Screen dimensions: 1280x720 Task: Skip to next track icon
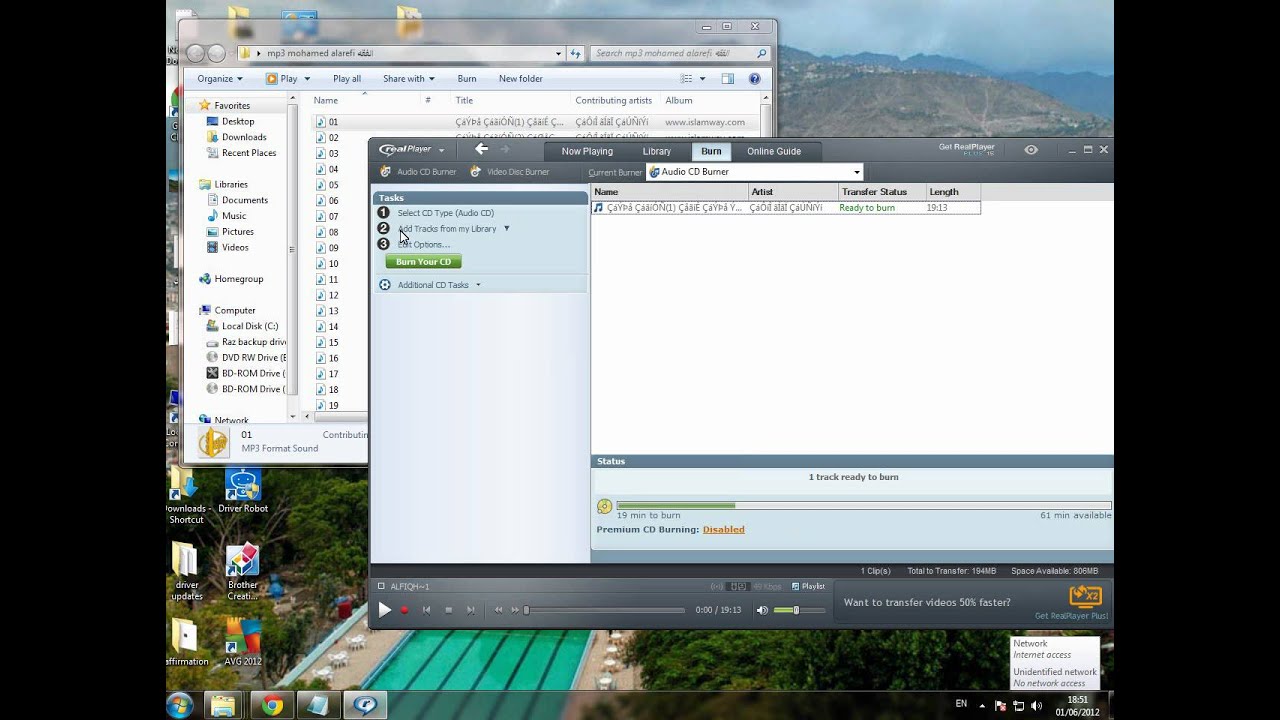pos(470,610)
